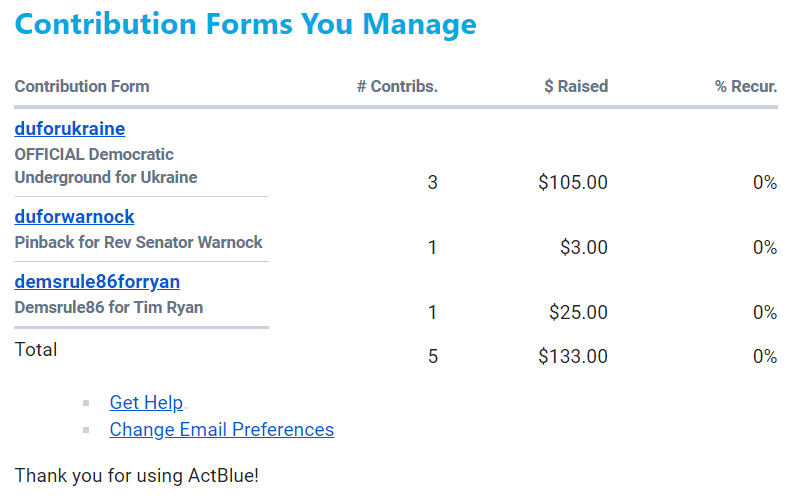806x496 pixels.
Task: Click the % Recur. column header
Action: [x=746, y=86]
